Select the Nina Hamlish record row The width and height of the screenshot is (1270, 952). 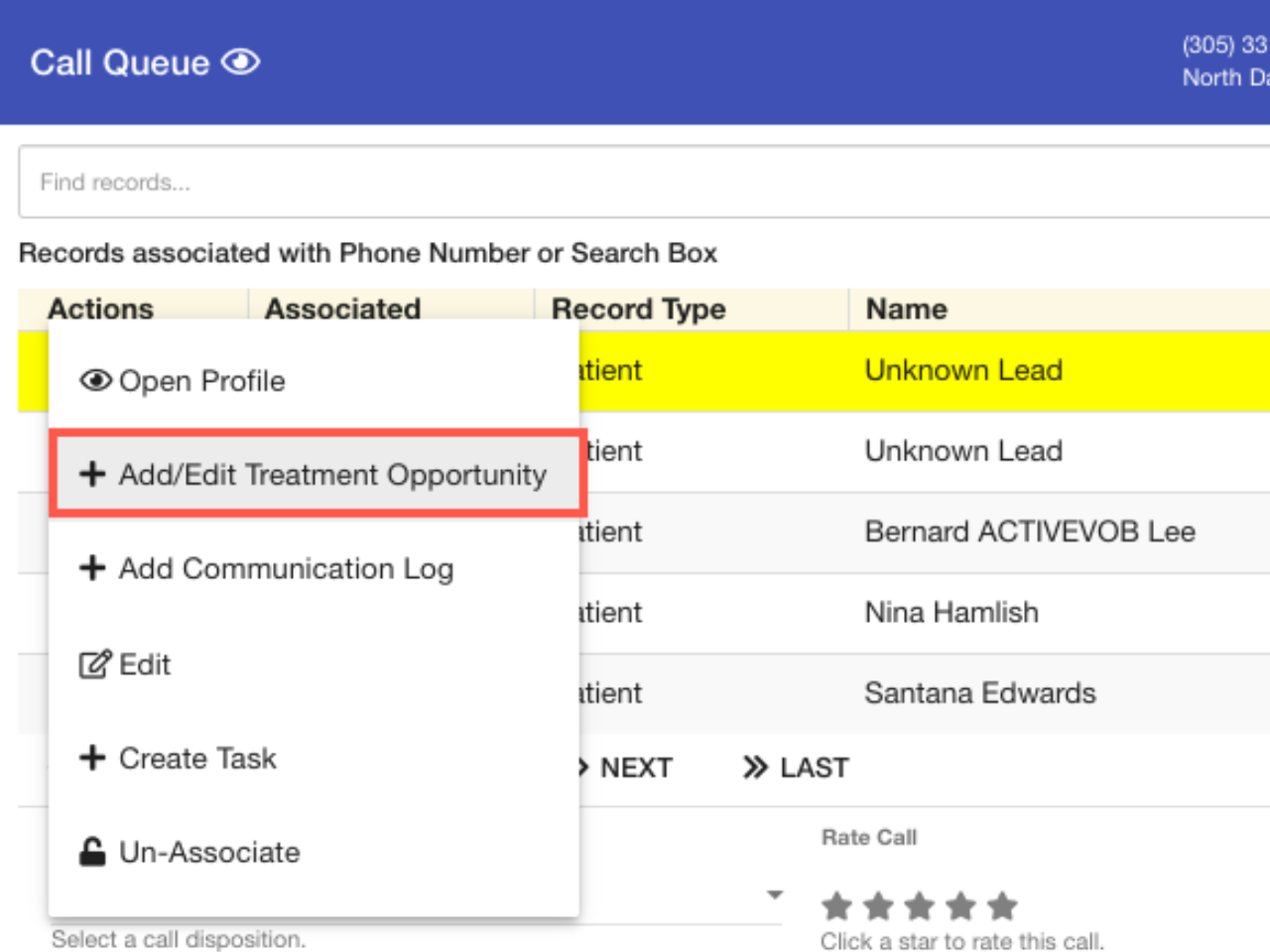[951, 613]
